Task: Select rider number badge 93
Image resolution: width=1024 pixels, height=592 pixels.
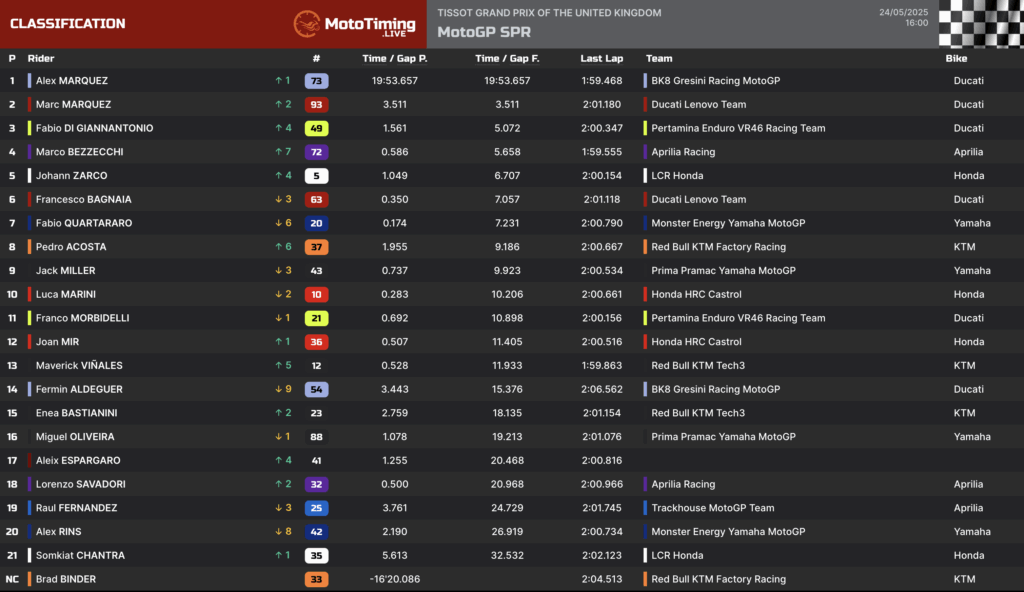Action: (316, 105)
